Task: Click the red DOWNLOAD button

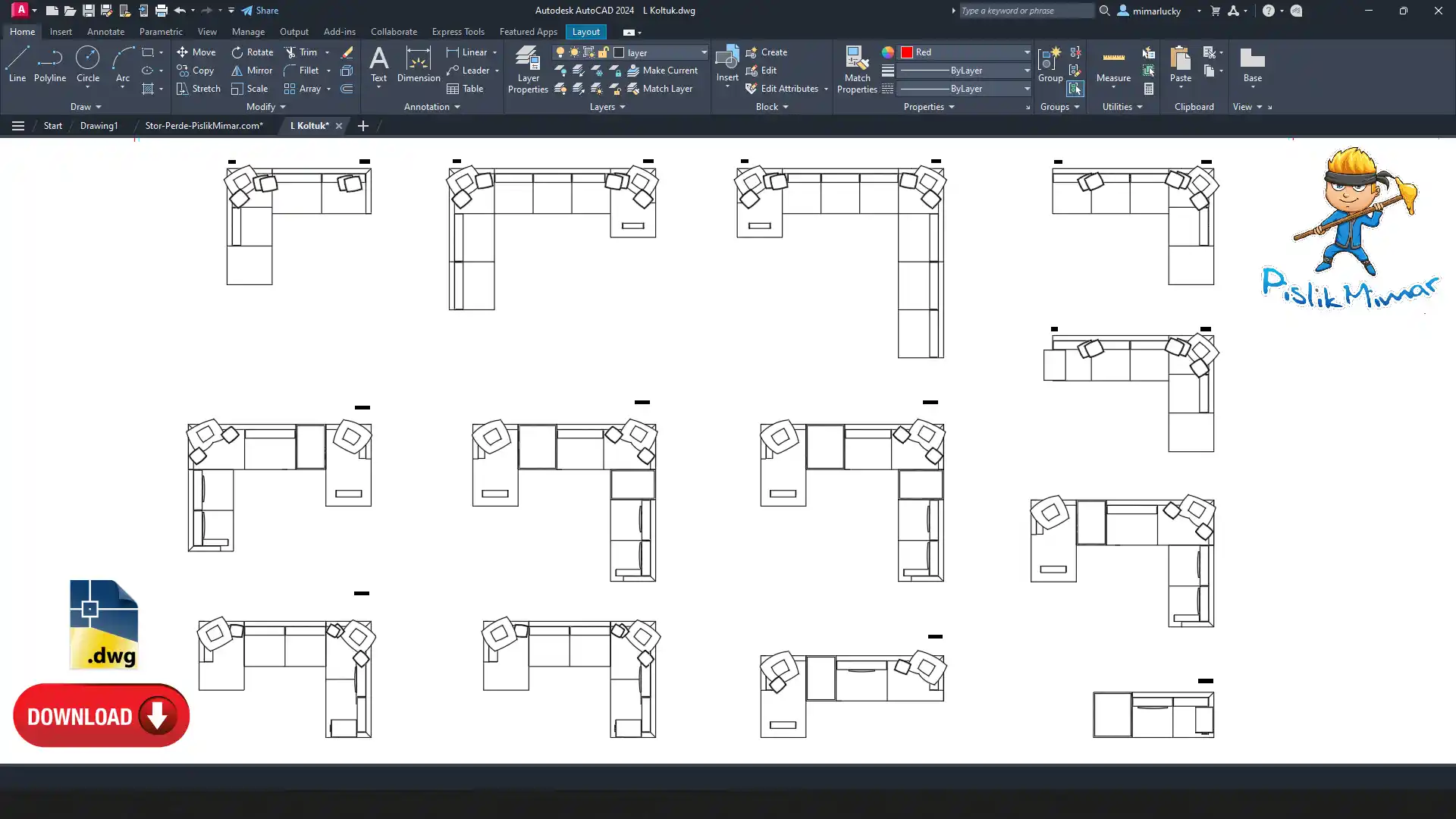Action: click(101, 715)
